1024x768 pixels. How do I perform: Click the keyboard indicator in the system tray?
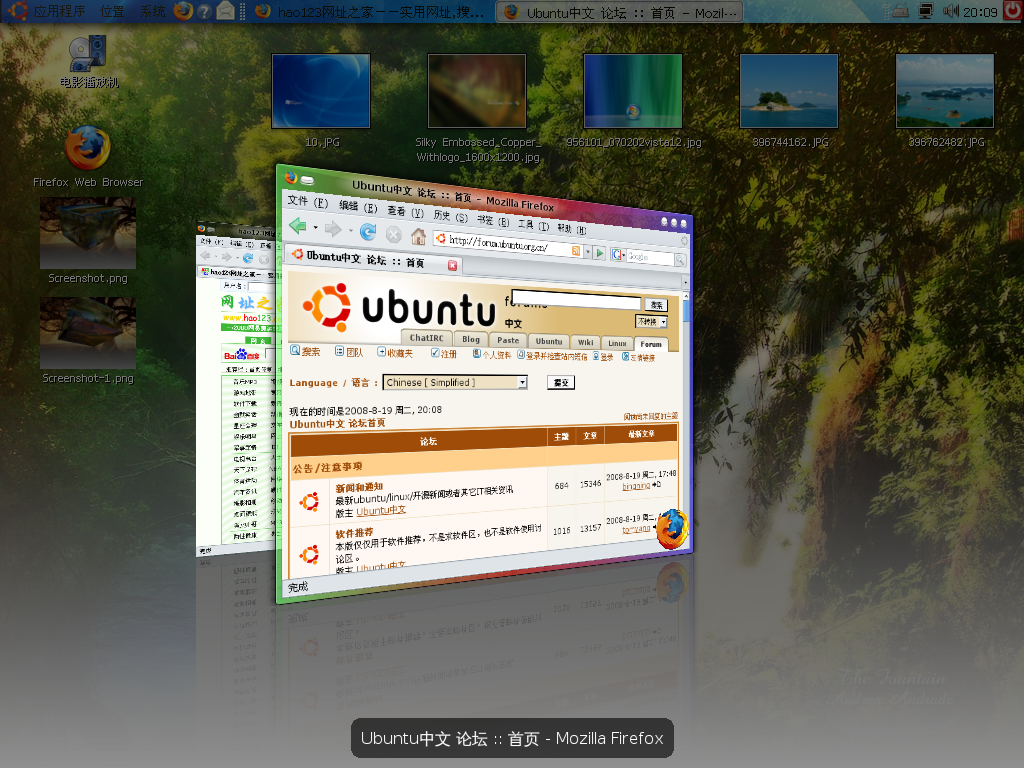tap(901, 11)
